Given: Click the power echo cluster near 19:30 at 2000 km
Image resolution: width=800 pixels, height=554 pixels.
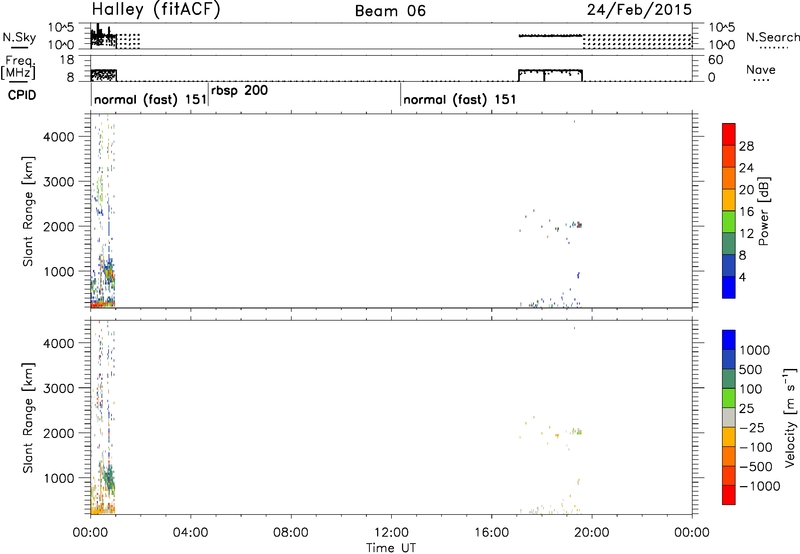Looking at the screenshot, I should 577,224.
